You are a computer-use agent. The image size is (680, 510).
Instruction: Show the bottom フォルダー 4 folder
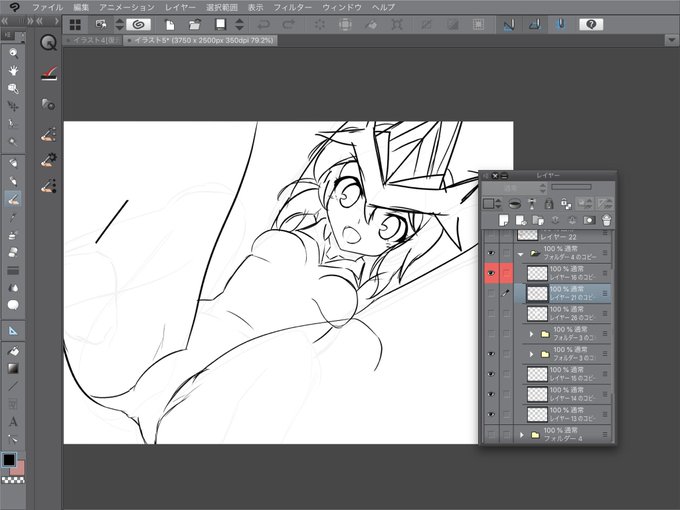(x=491, y=434)
